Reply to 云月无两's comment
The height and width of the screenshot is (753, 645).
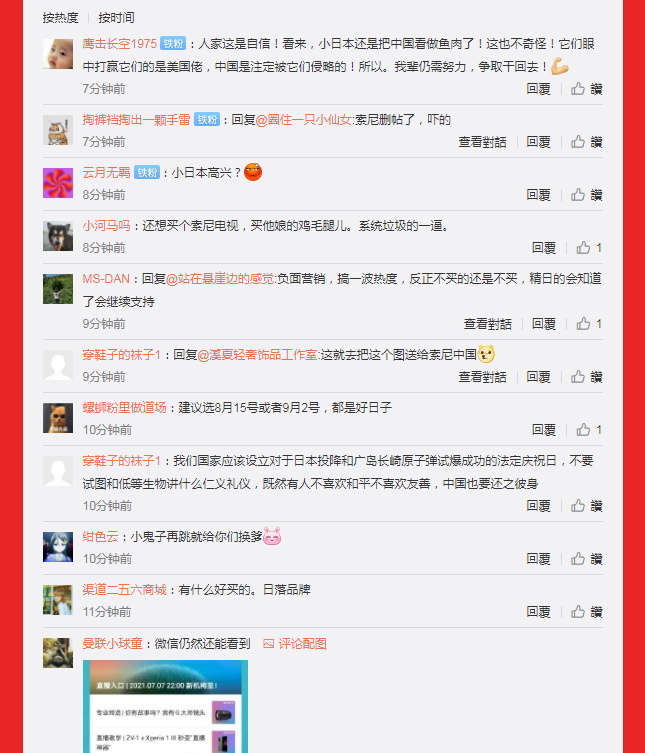point(538,195)
